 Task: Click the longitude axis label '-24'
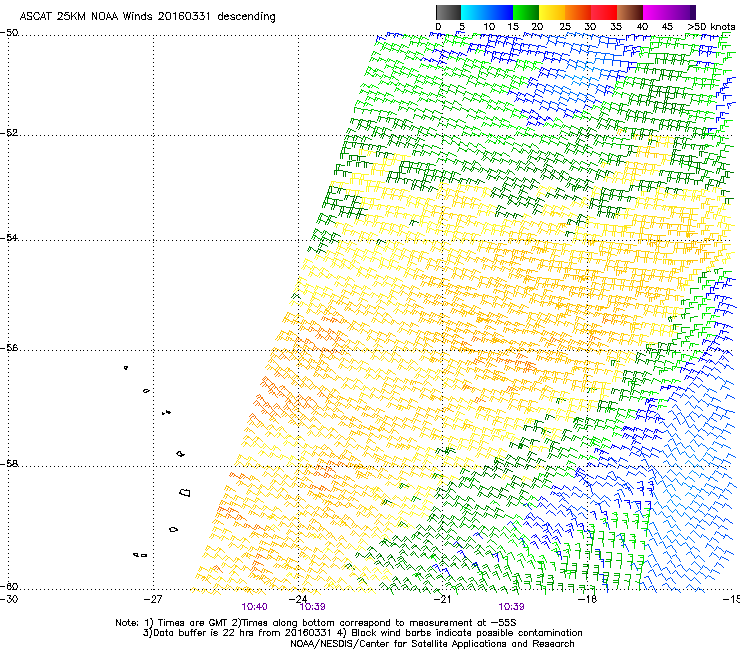[298, 599]
